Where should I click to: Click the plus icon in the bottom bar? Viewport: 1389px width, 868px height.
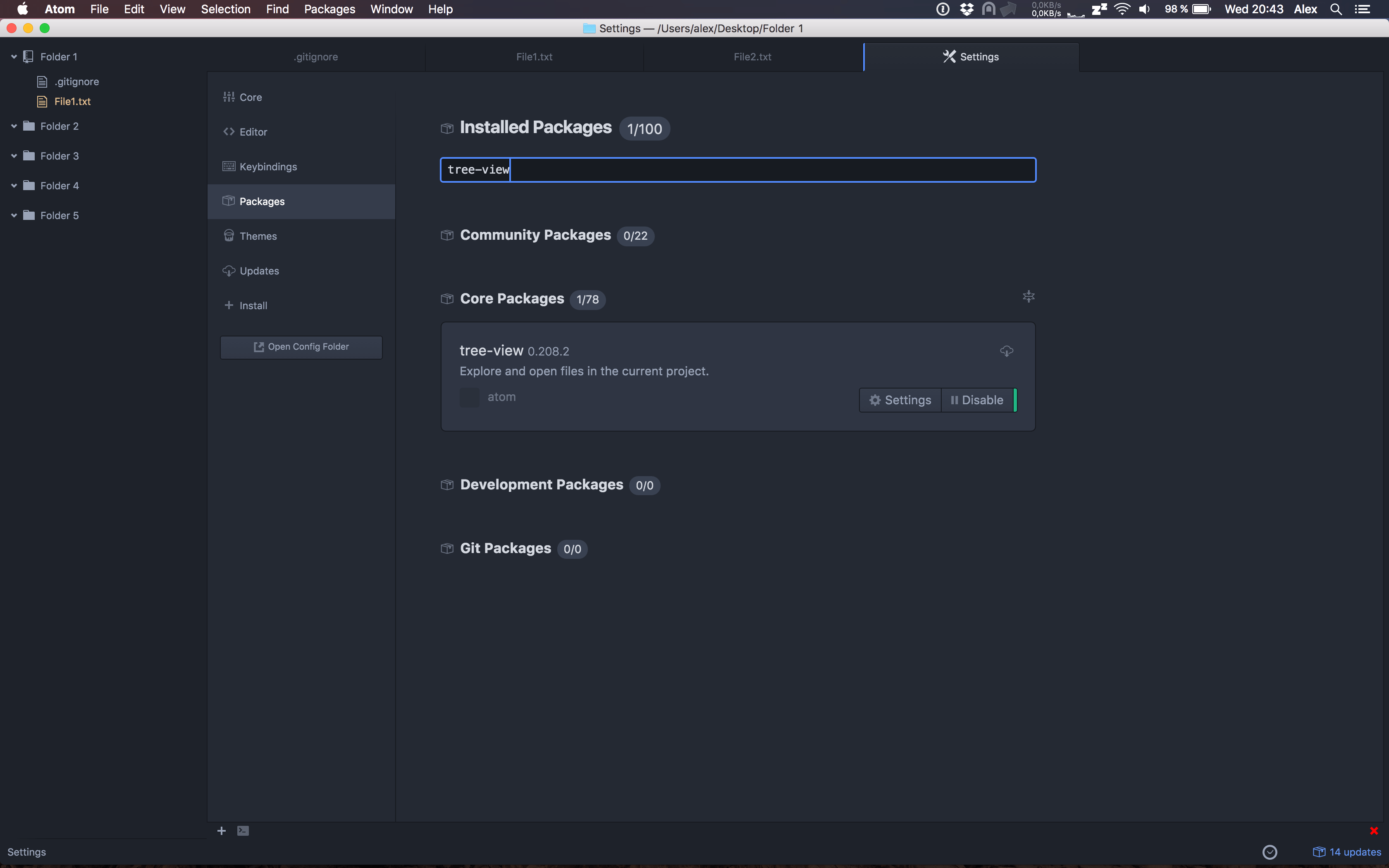(222, 831)
